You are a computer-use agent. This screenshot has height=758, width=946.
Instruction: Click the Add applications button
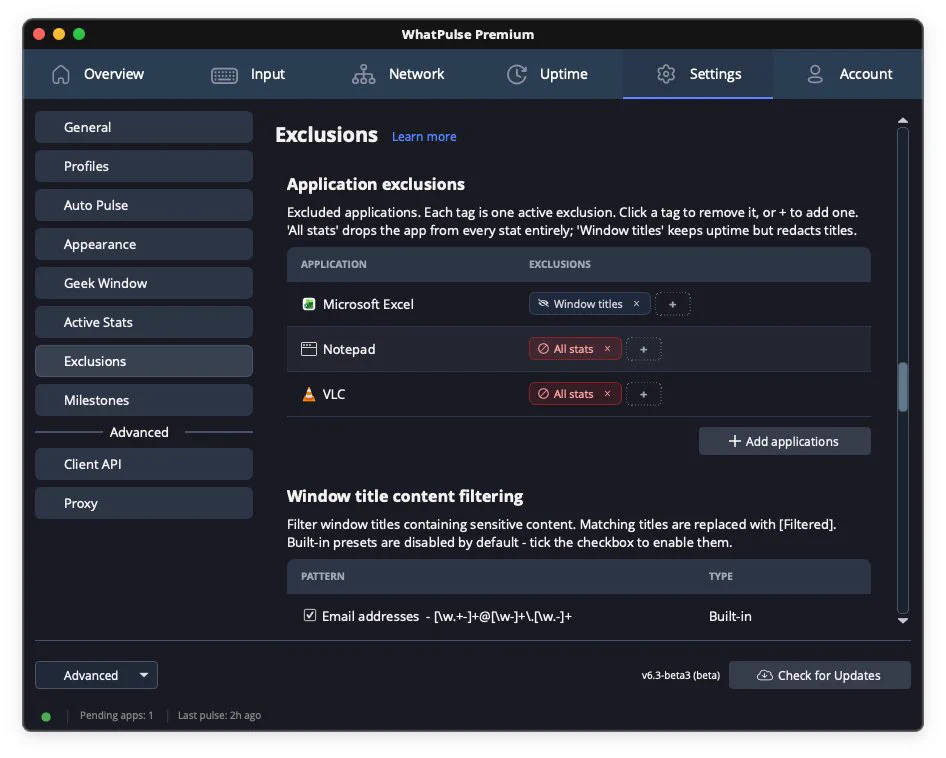(784, 441)
